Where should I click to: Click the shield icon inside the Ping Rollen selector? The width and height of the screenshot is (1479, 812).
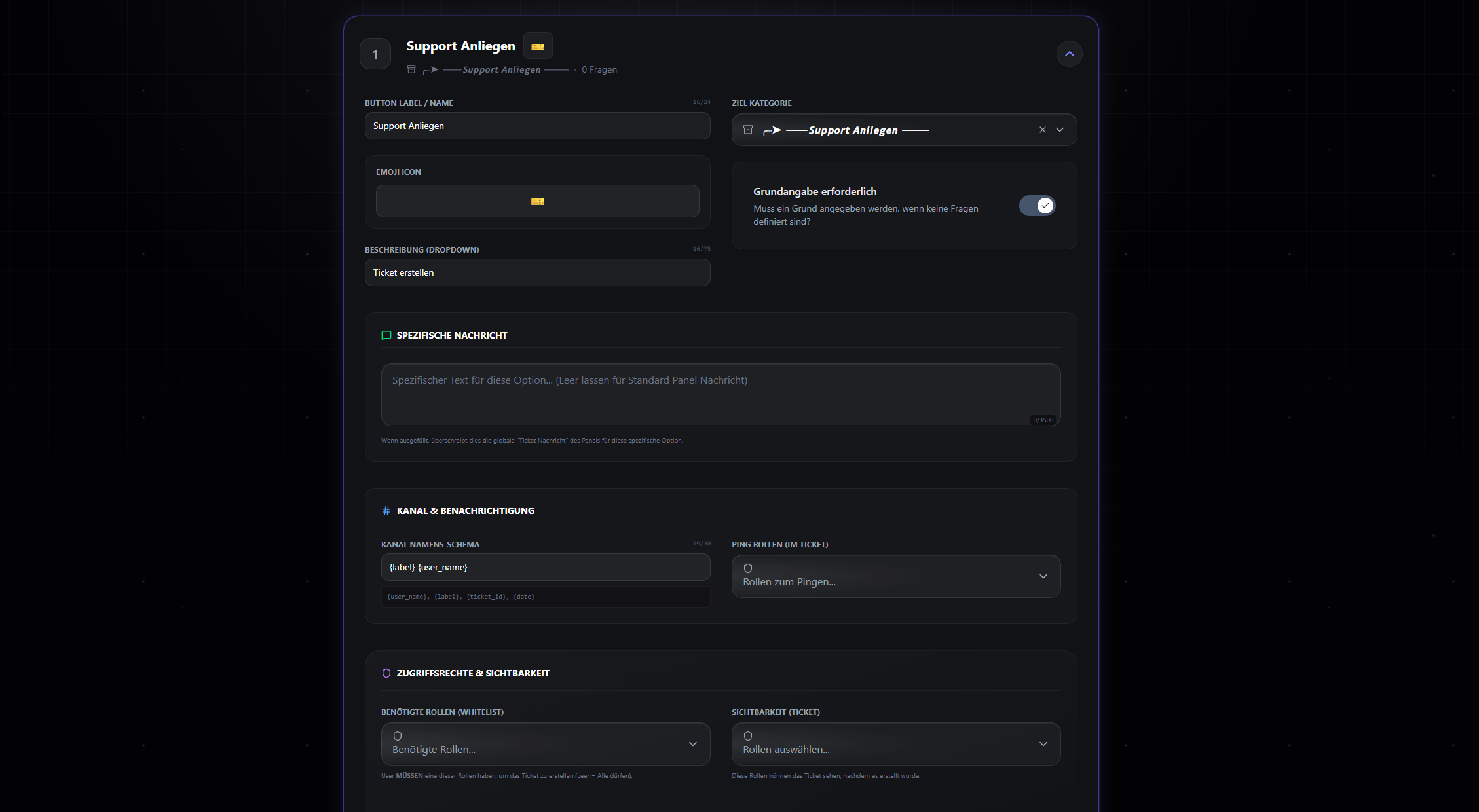tap(747, 568)
